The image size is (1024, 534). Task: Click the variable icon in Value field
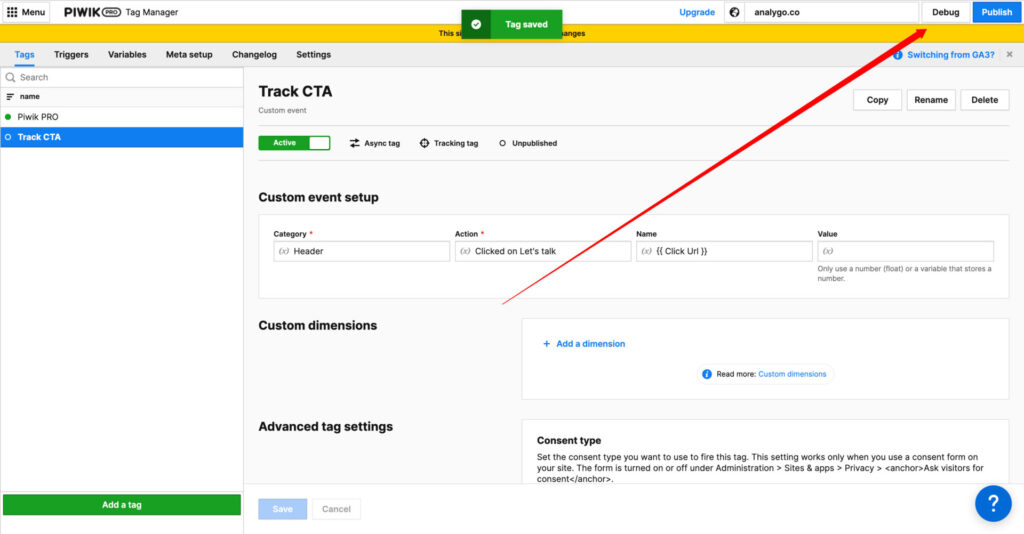coord(828,251)
